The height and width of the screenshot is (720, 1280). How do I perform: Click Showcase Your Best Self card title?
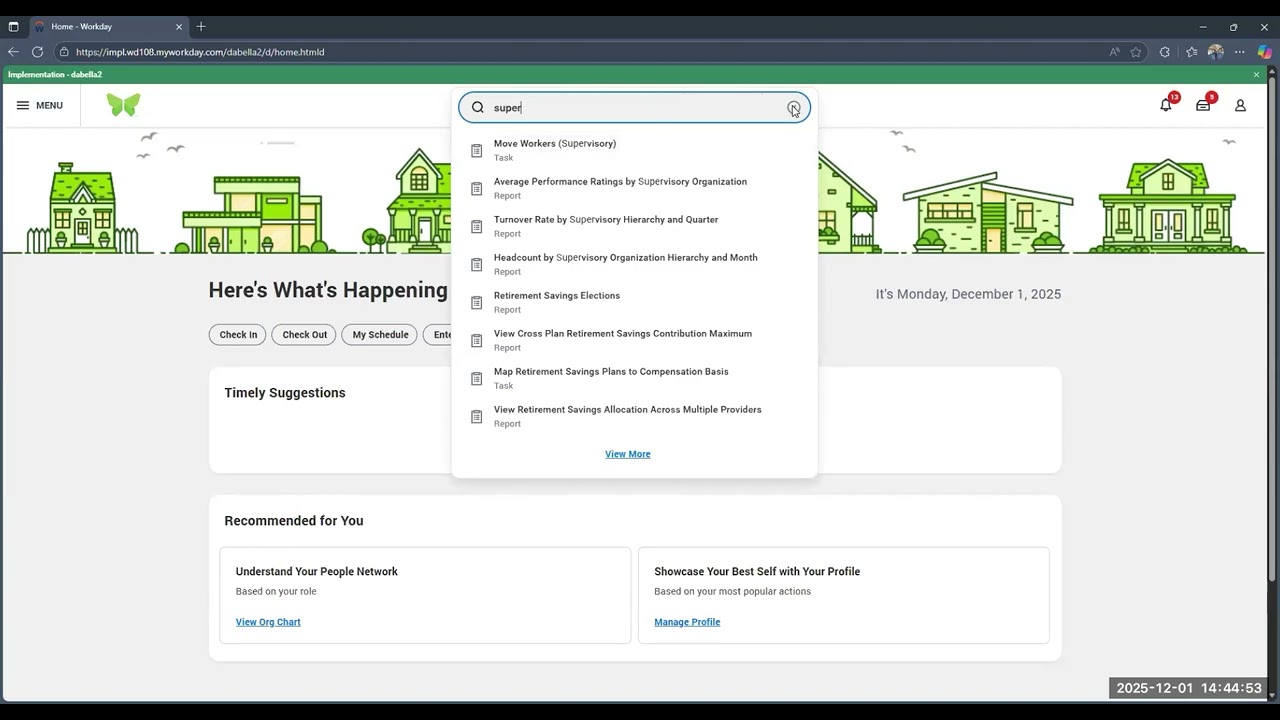tap(757, 572)
